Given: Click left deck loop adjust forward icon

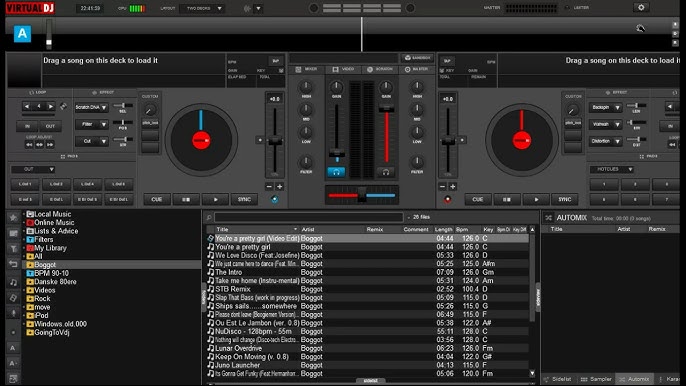Looking at the screenshot, I should [x=50, y=144].
